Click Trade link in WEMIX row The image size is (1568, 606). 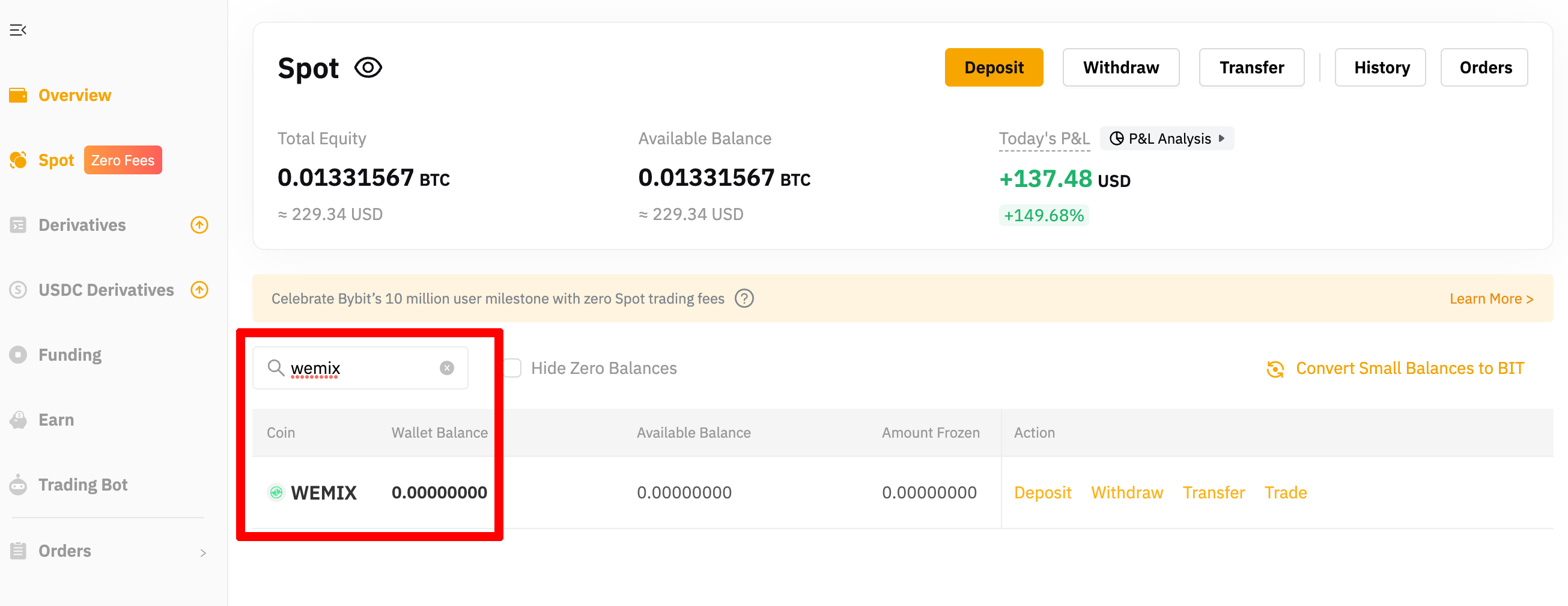pos(1286,493)
